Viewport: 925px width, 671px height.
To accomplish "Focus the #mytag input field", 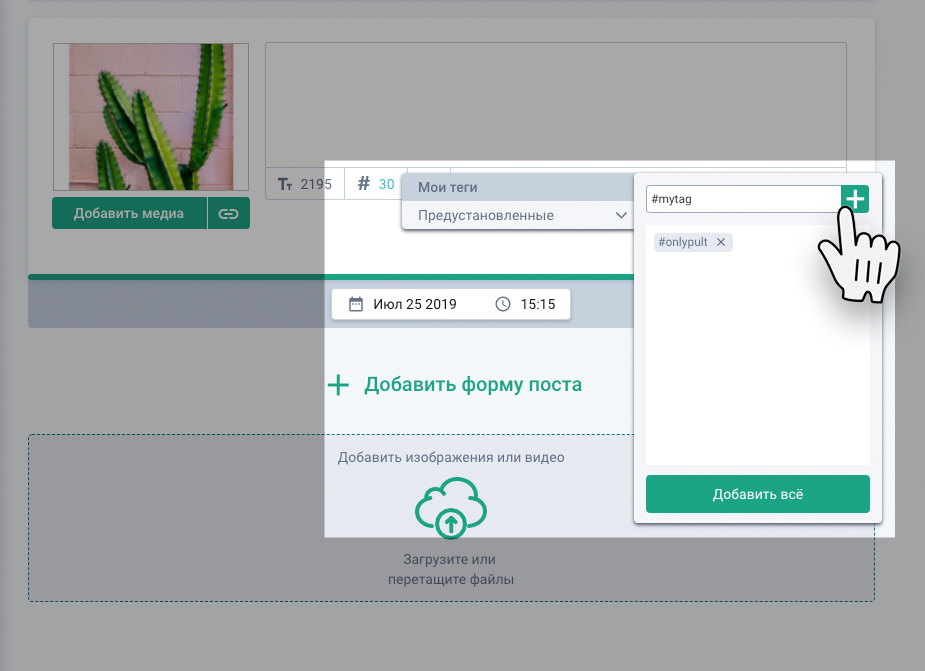I will [x=742, y=199].
